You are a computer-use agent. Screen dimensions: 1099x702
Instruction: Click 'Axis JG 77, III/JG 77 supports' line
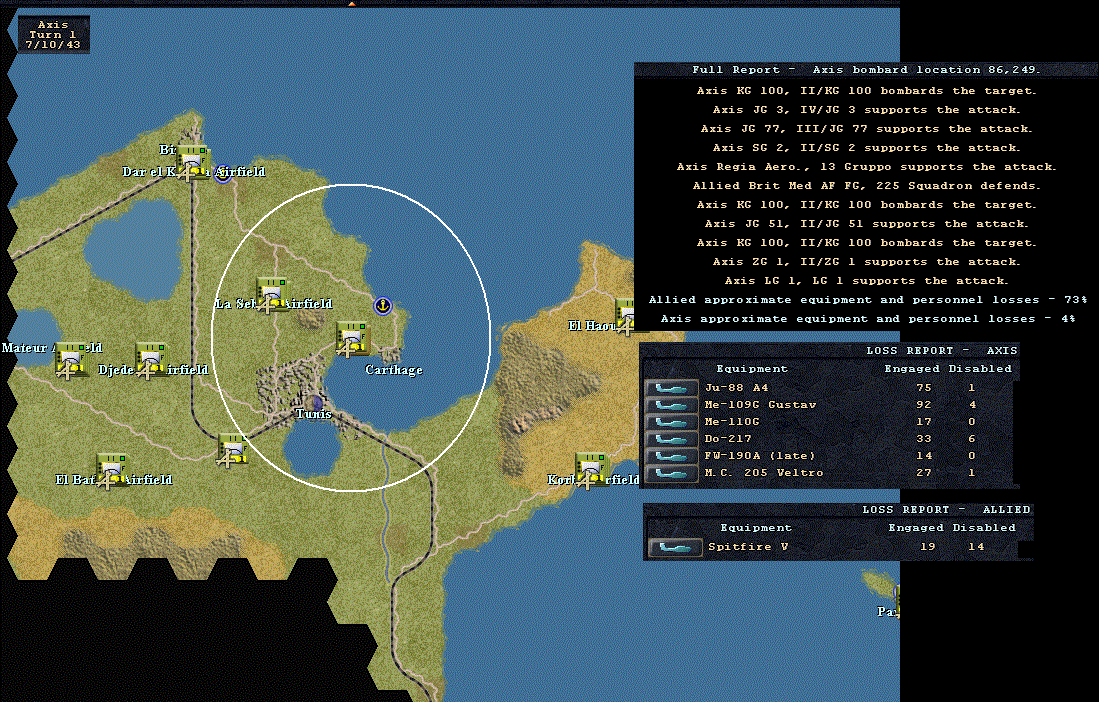click(x=866, y=129)
